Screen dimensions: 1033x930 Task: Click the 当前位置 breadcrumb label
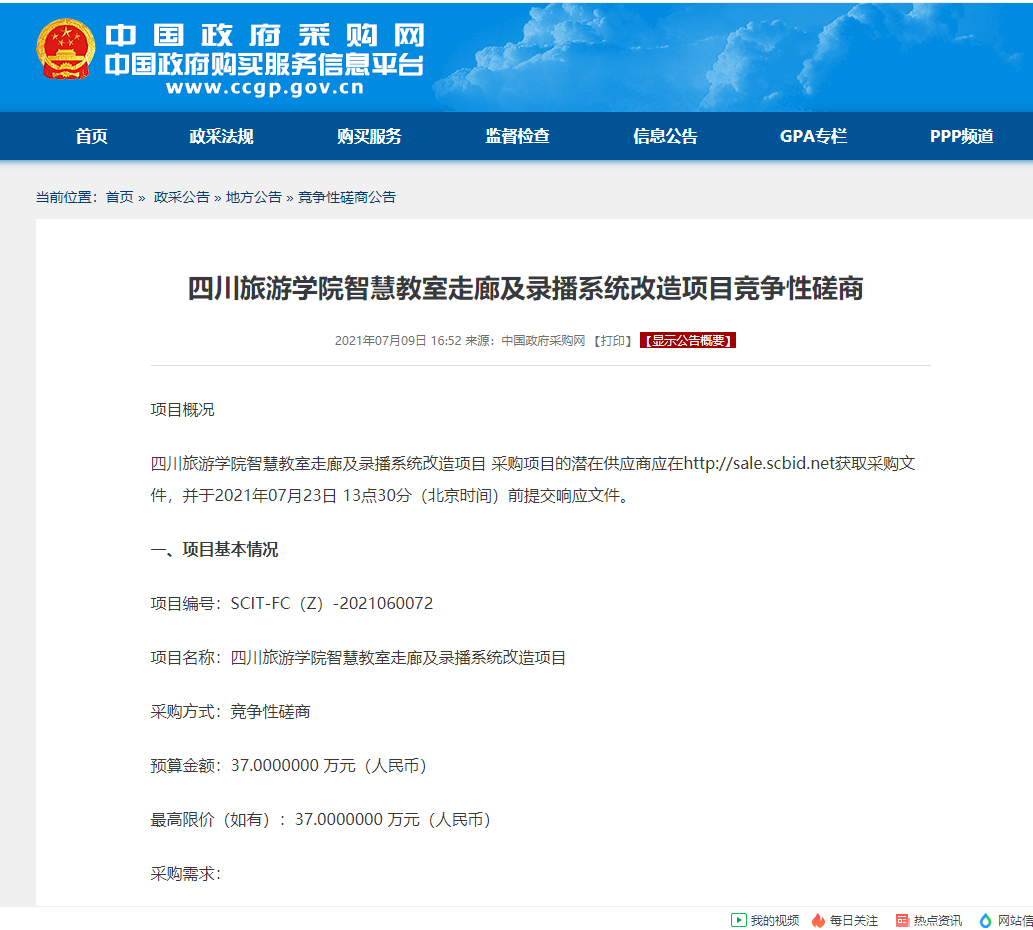66,197
